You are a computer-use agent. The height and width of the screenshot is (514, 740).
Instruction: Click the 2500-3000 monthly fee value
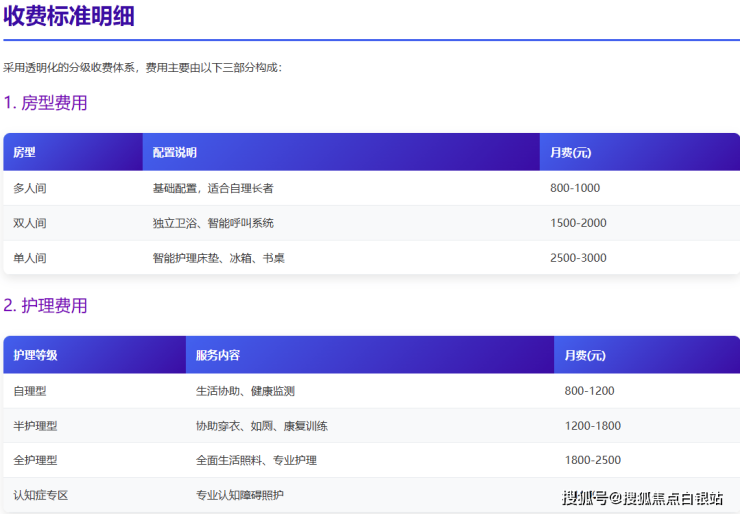pos(578,258)
